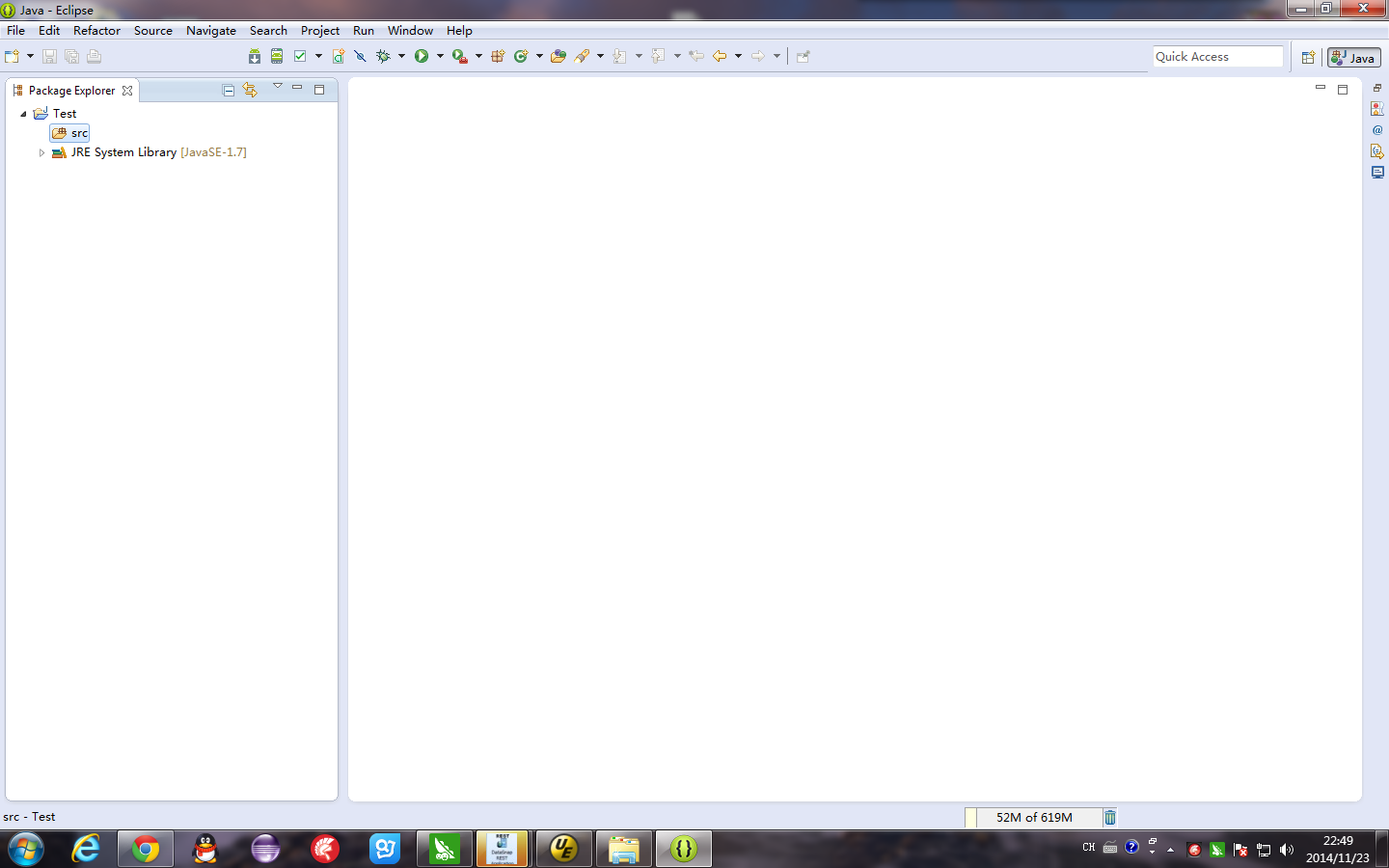The height and width of the screenshot is (868, 1389).
Task: Toggle Link with Editor in Package Explorer
Action: tap(251, 90)
